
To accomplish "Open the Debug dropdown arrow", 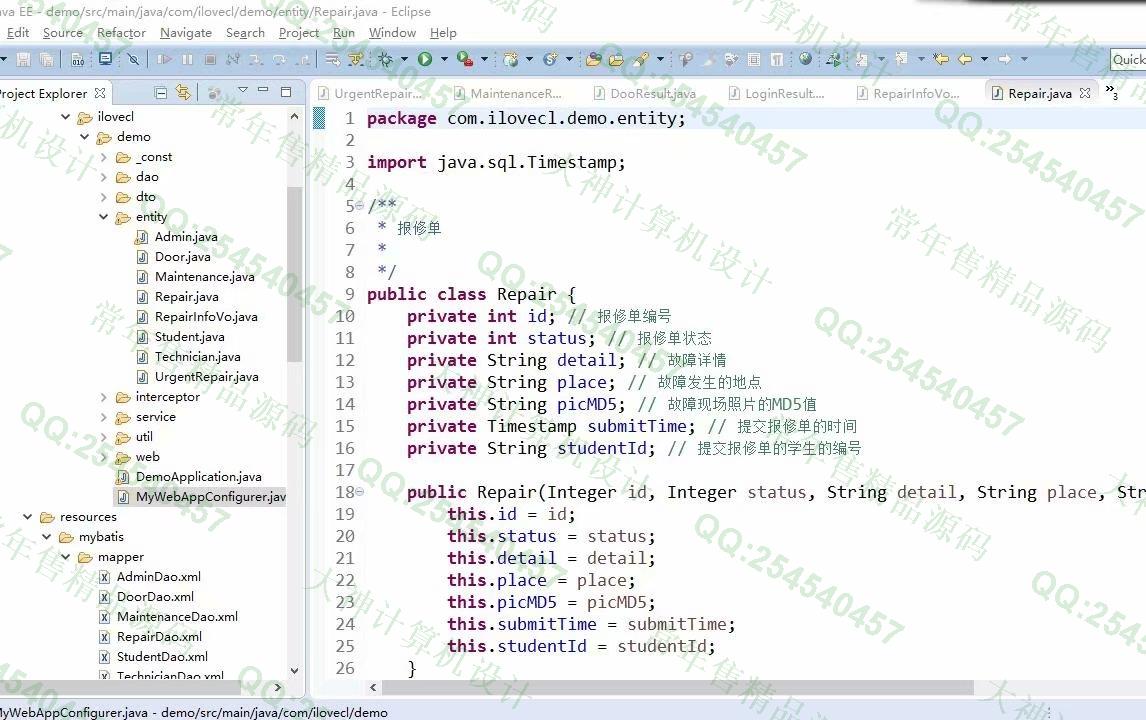I will pos(404,59).
